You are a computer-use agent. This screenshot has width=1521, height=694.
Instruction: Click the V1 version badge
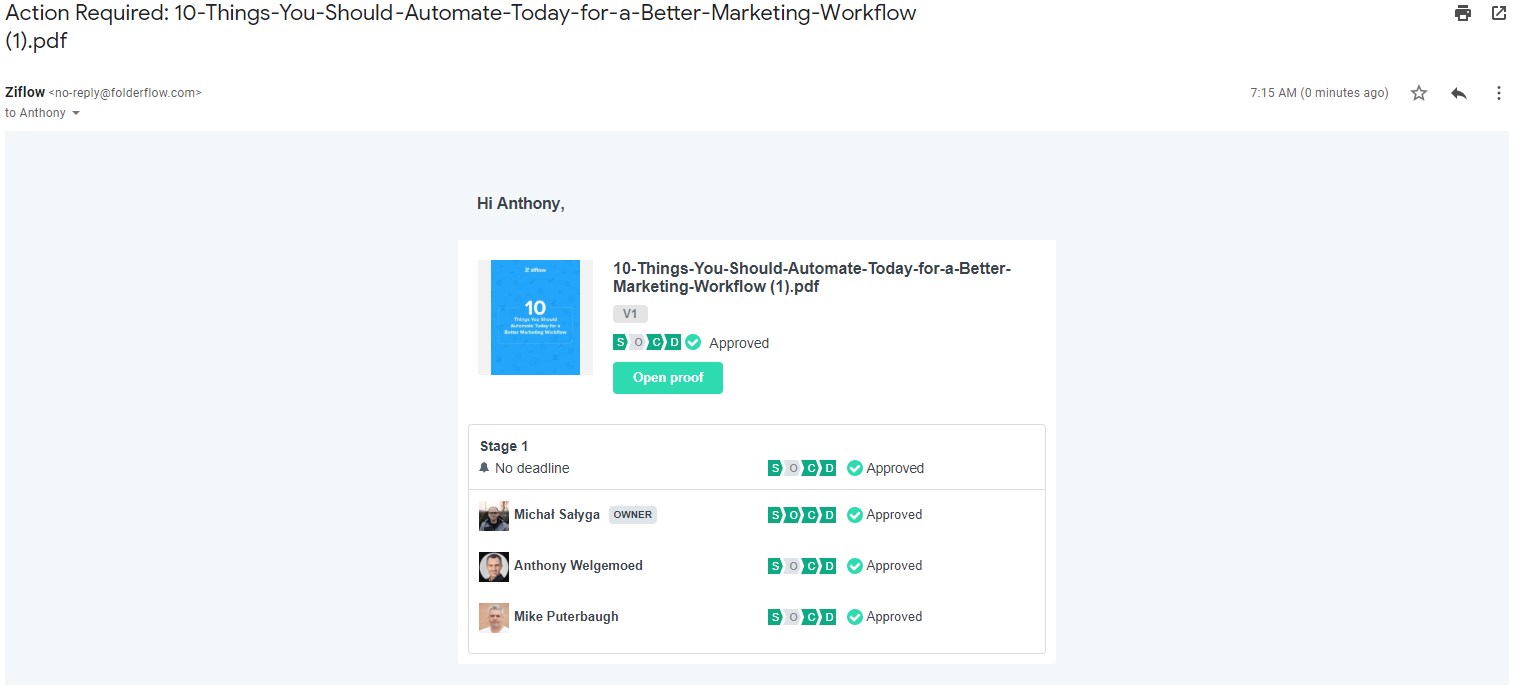pyautogui.click(x=630, y=314)
